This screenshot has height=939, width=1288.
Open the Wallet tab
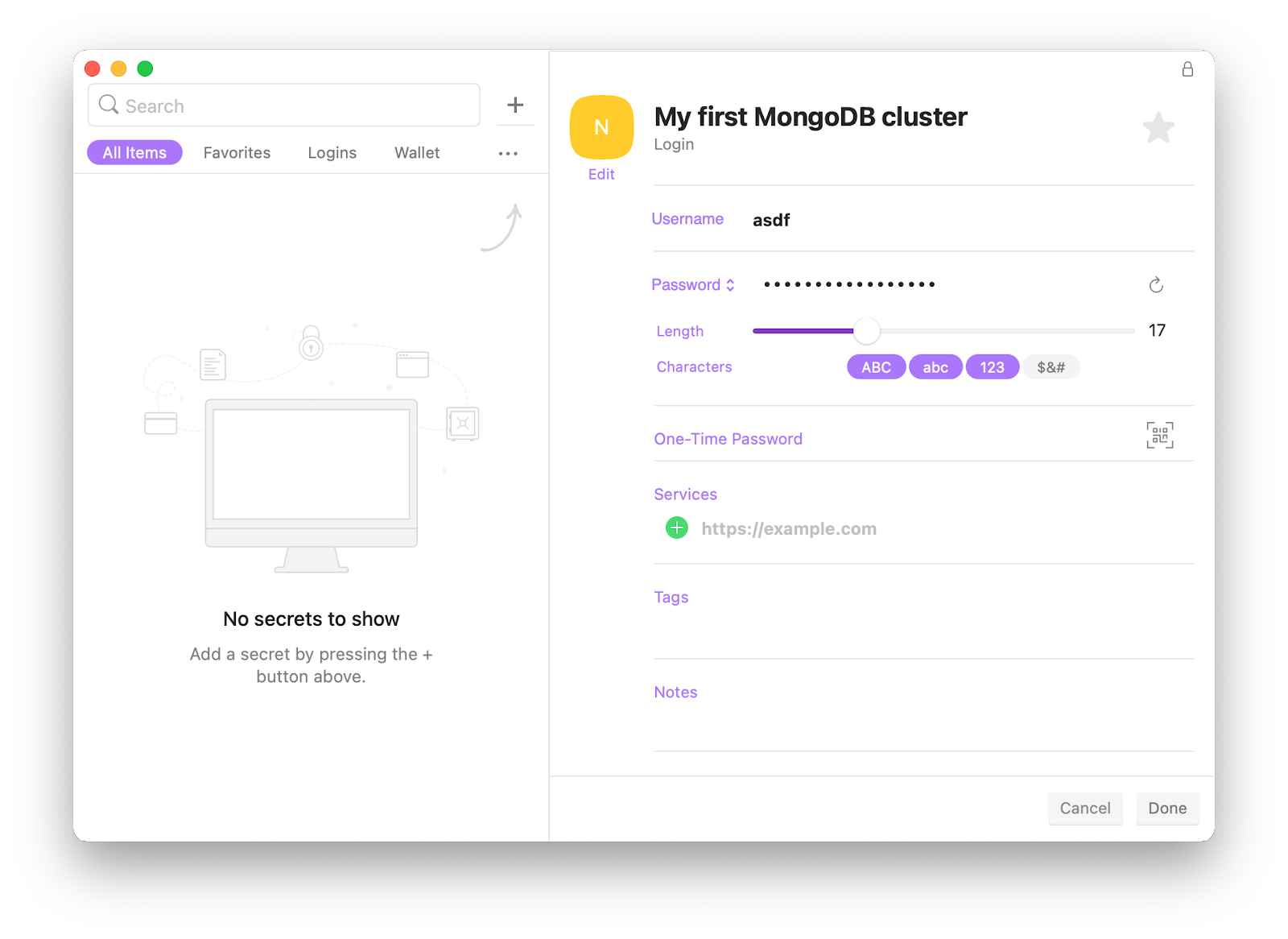[416, 152]
